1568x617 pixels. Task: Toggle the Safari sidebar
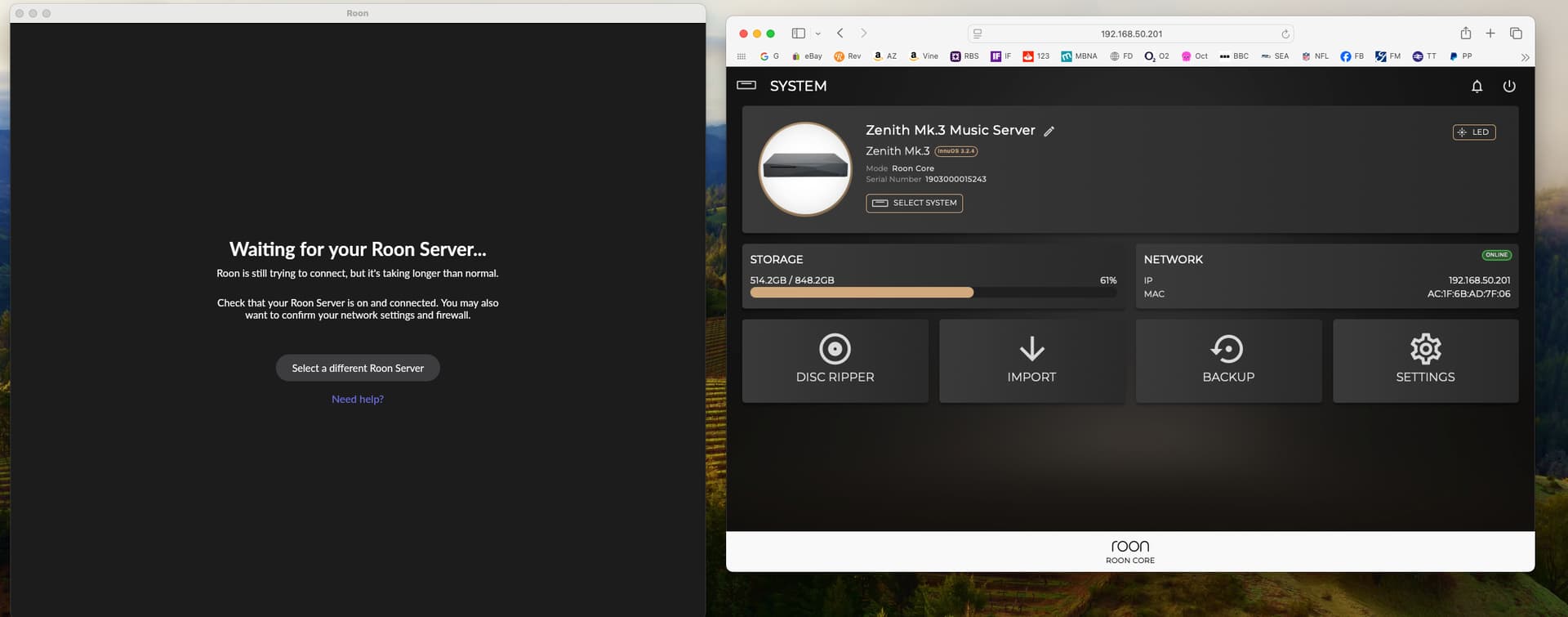(x=798, y=34)
